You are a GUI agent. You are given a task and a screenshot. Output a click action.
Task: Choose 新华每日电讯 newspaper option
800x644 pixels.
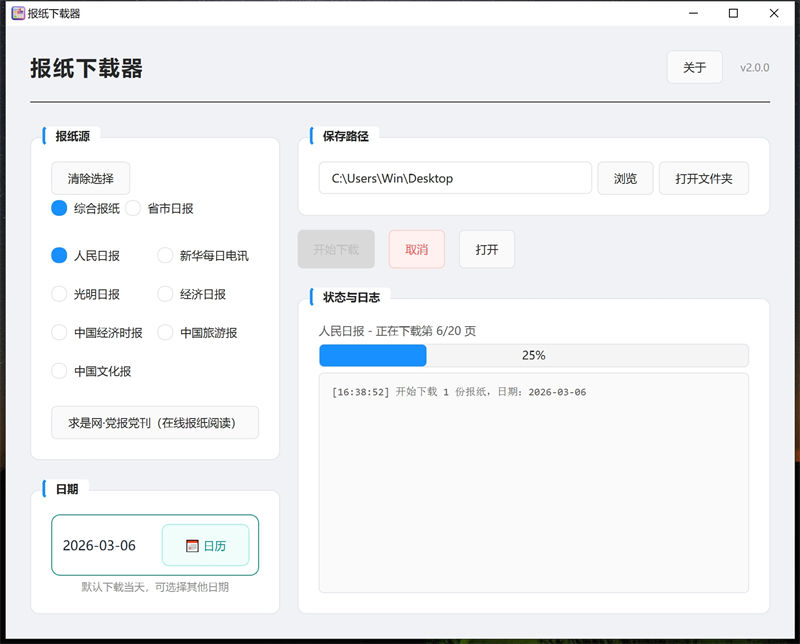[166, 255]
